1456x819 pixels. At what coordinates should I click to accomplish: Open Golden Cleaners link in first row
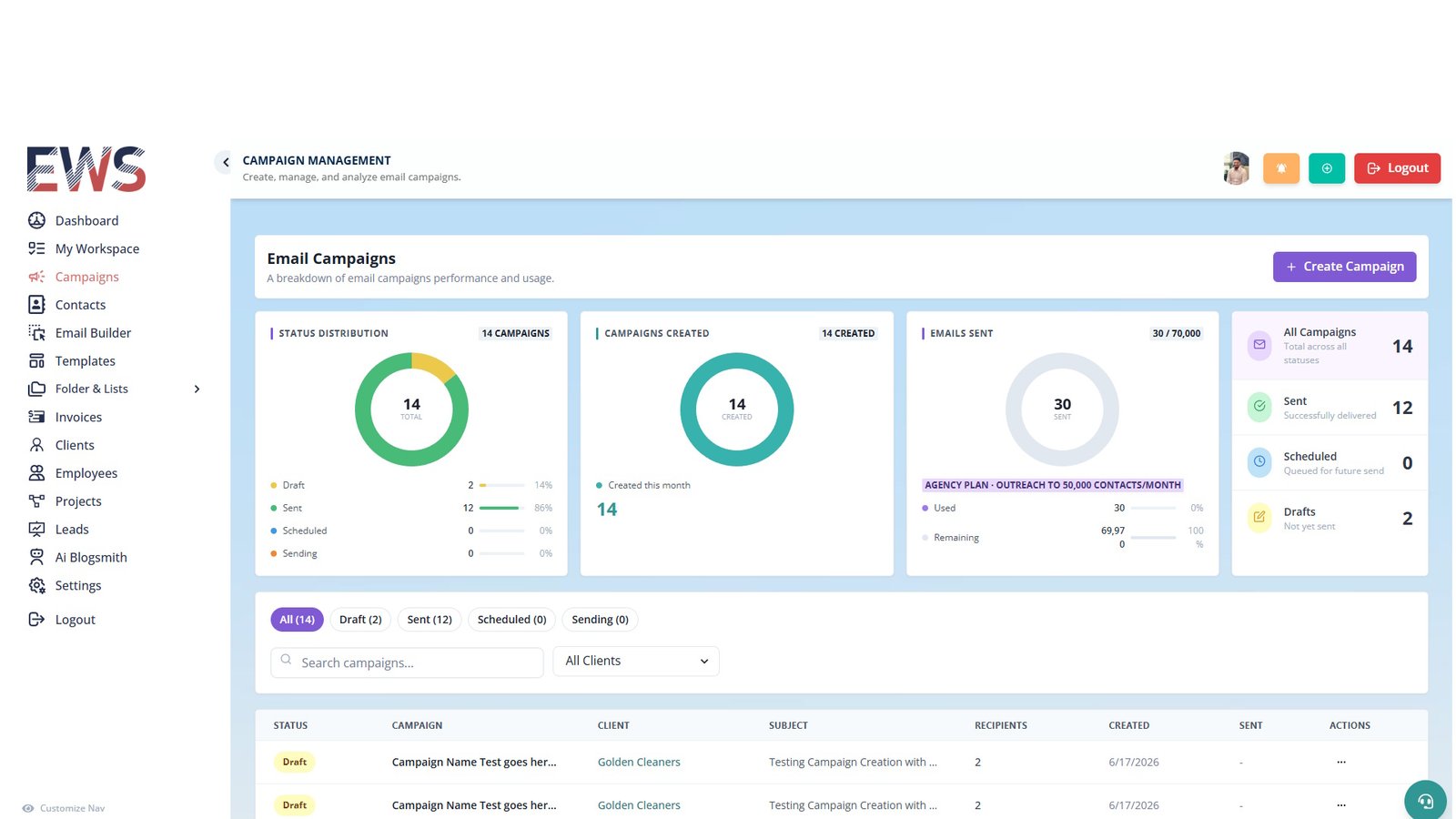click(639, 763)
